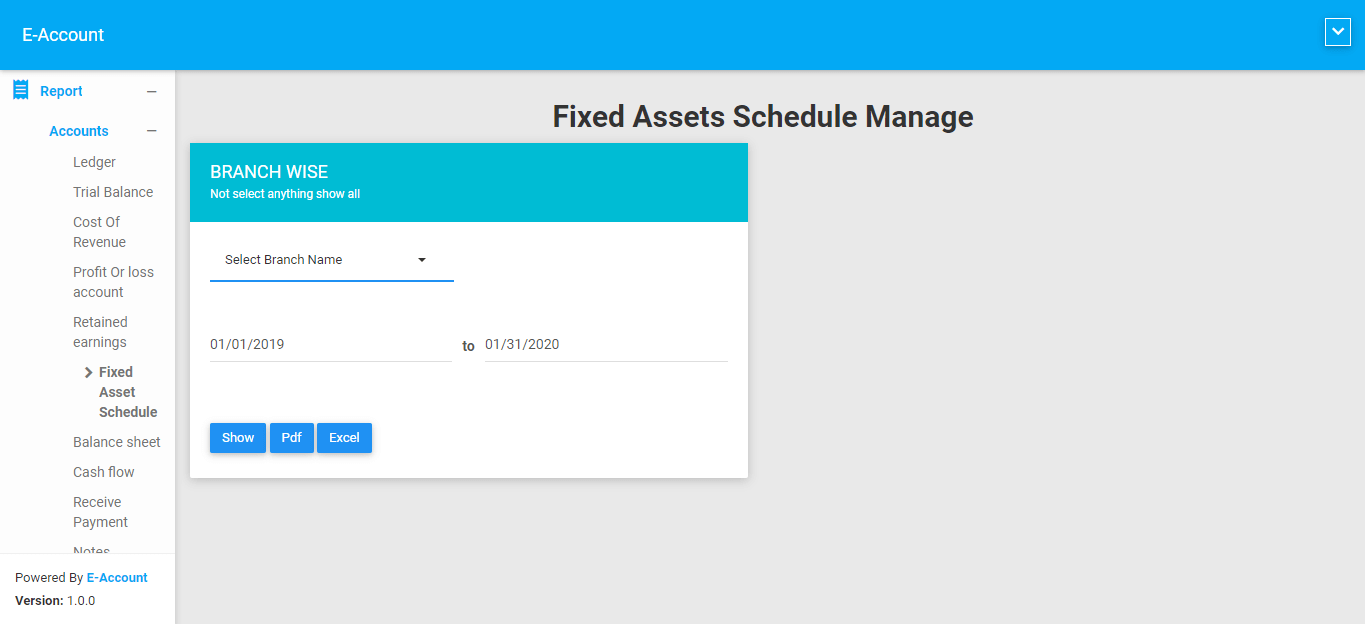The height and width of the screenshot is (624, 1365).
Task: Open the Trial Balance report
Action: pos(113,192)
